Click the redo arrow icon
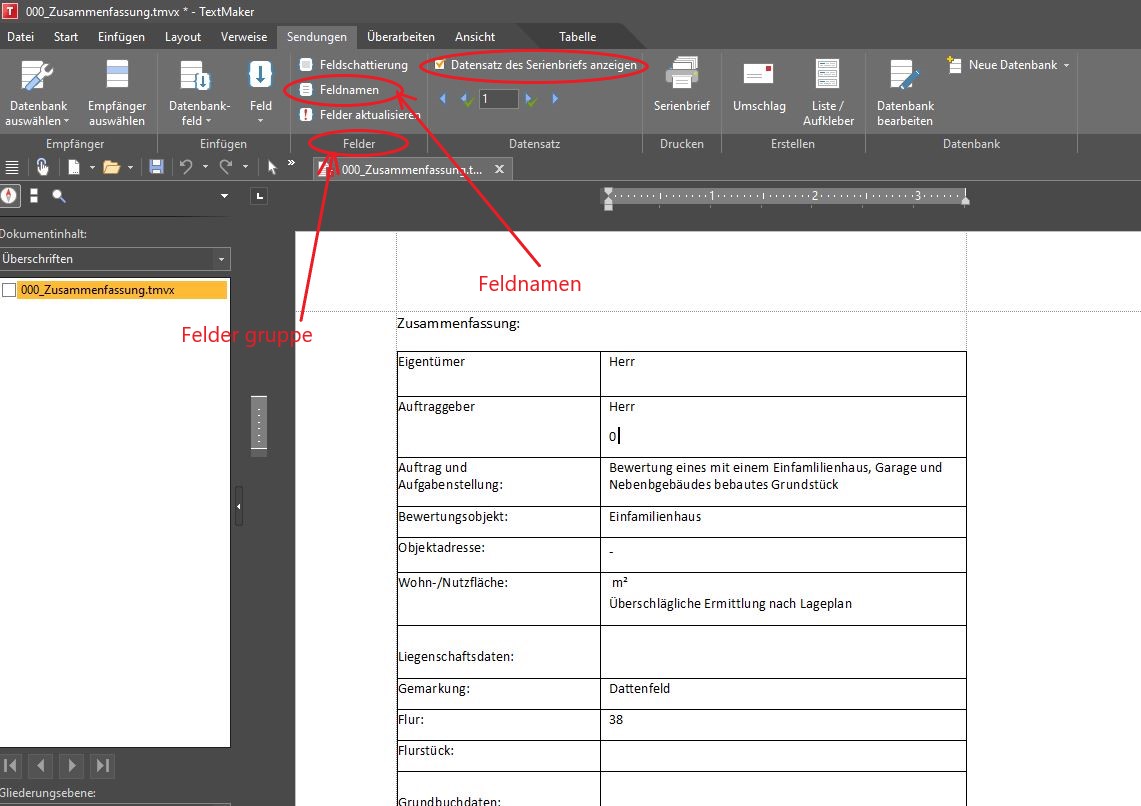Viewport: 1141px width, 806px height. pyautogui.click(x=226, y=167)
